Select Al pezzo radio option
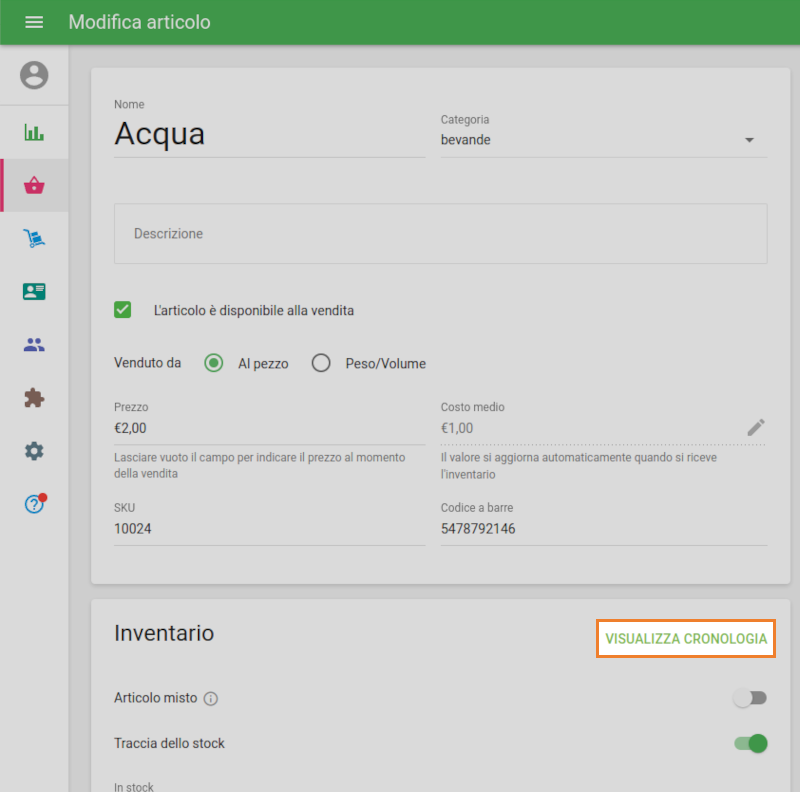The height and width of the screenshot is (792, 800). 213,363
